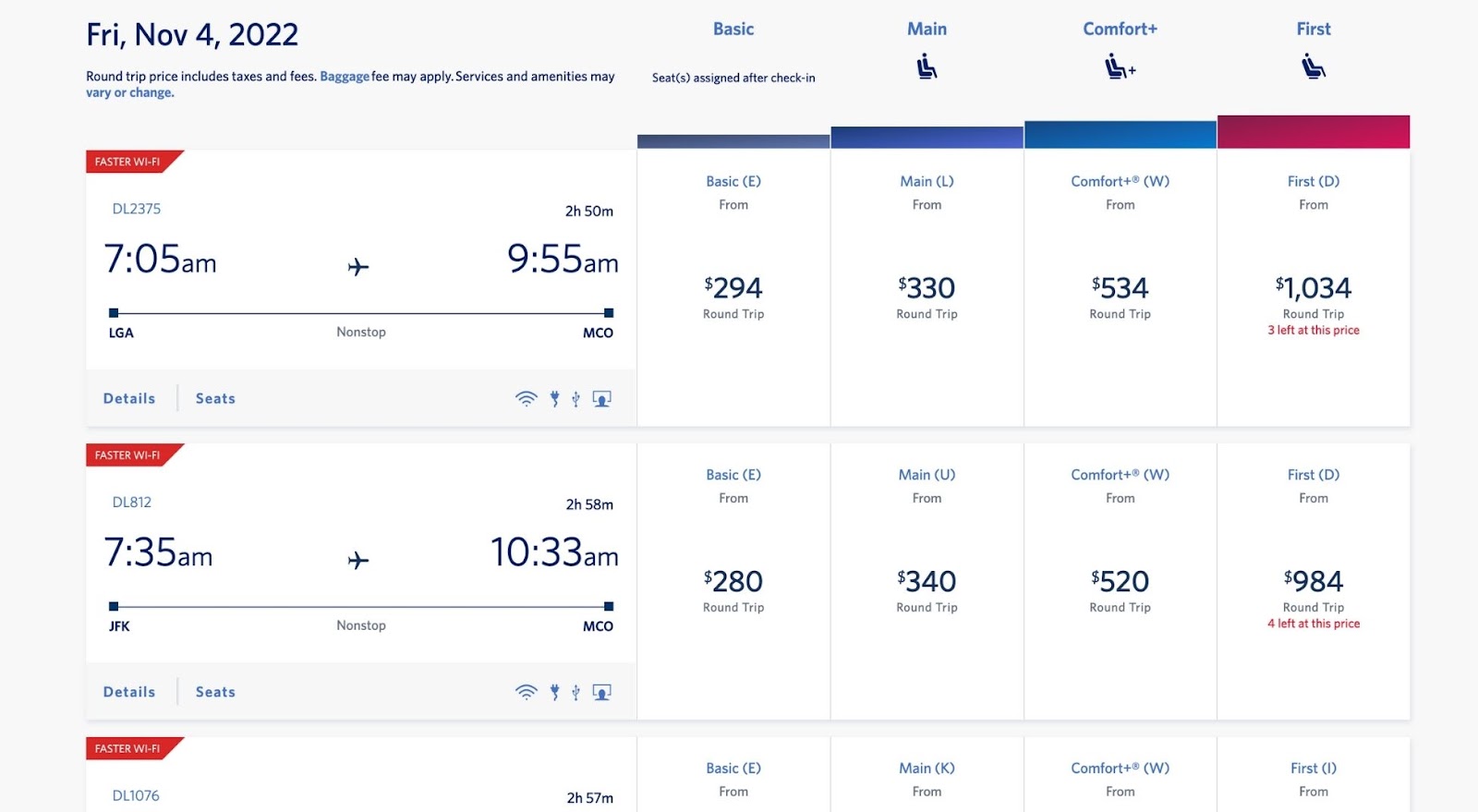
Task: Click the FASTER WI-FI badge on DL2375
Action: click(x=134, y=162)
